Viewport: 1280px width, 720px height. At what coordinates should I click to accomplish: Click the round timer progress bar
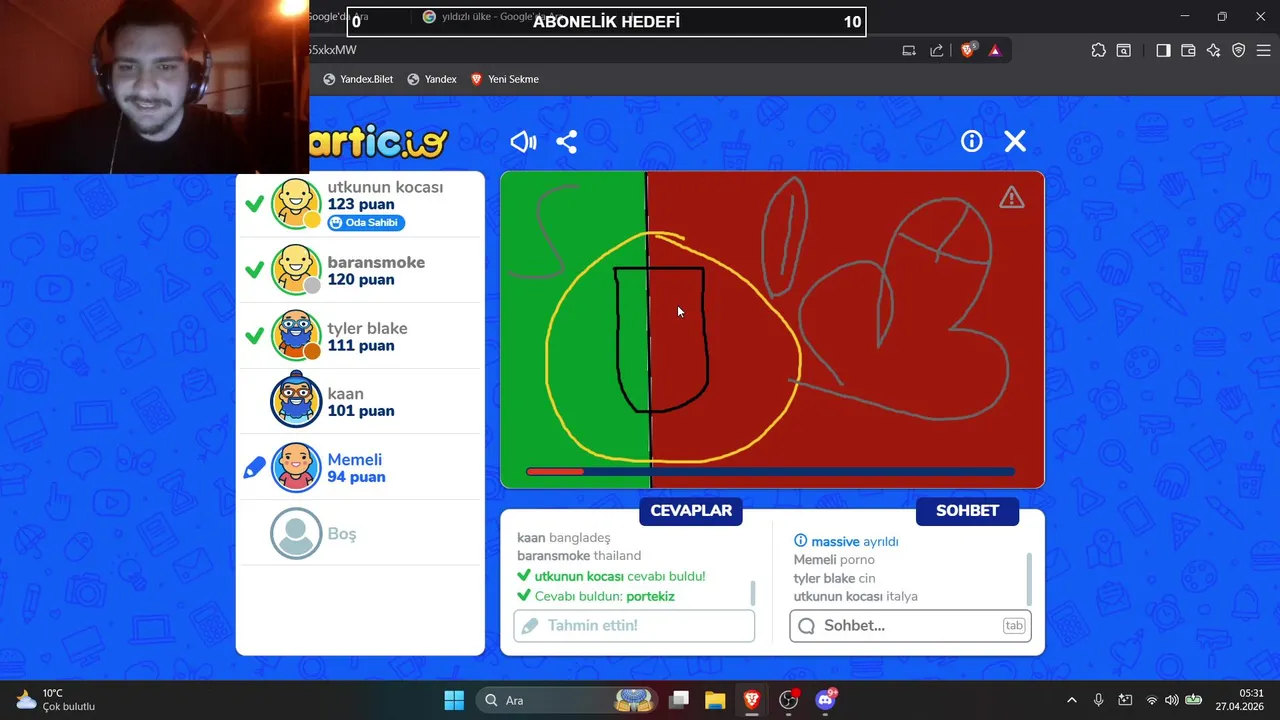click(770, 472)
